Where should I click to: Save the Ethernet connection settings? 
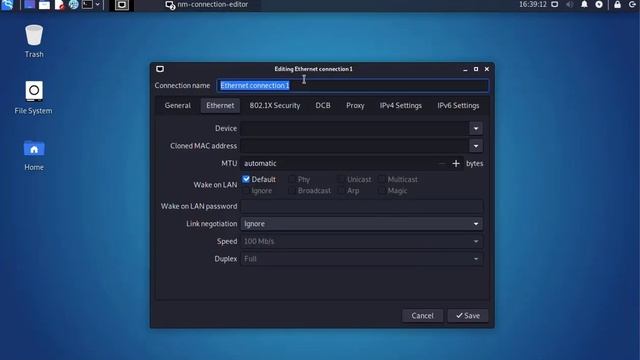[468, 316]
